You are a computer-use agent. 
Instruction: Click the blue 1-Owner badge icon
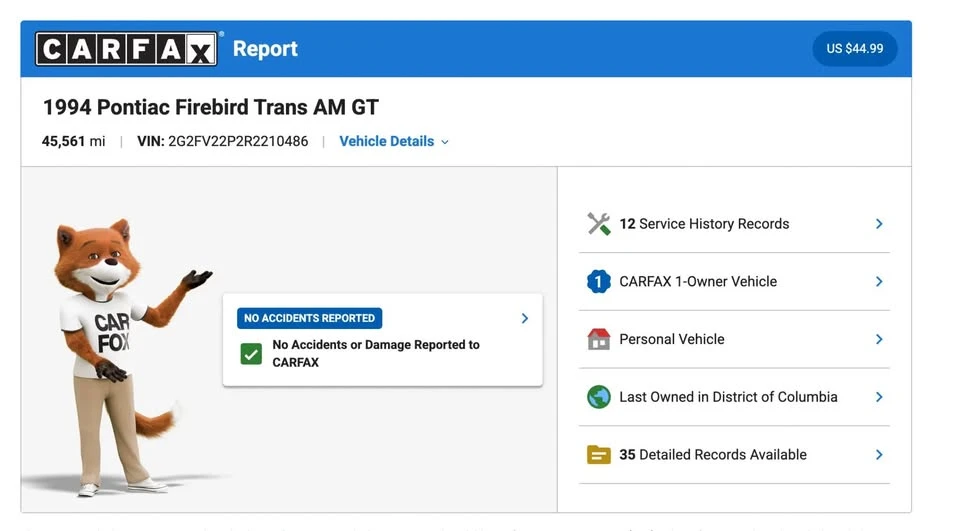point(598,282)
